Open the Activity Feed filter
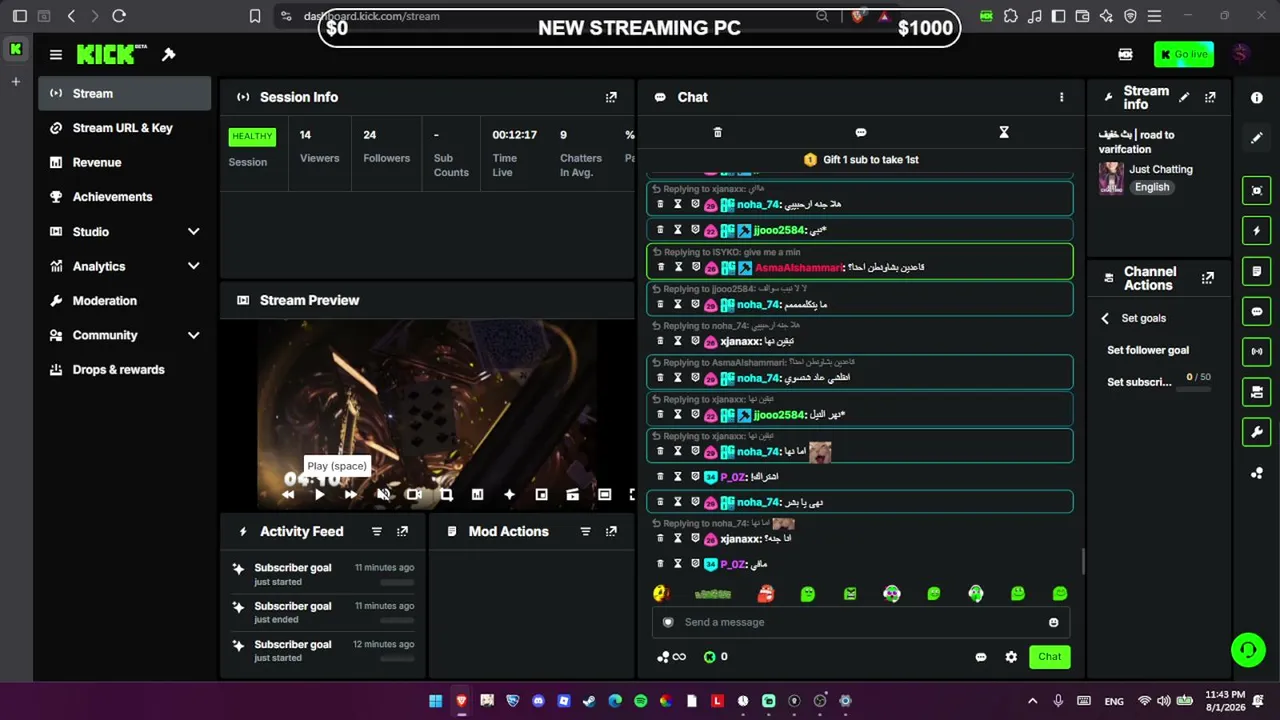Screen dimensions: 1280x720 tap(377, 532)
